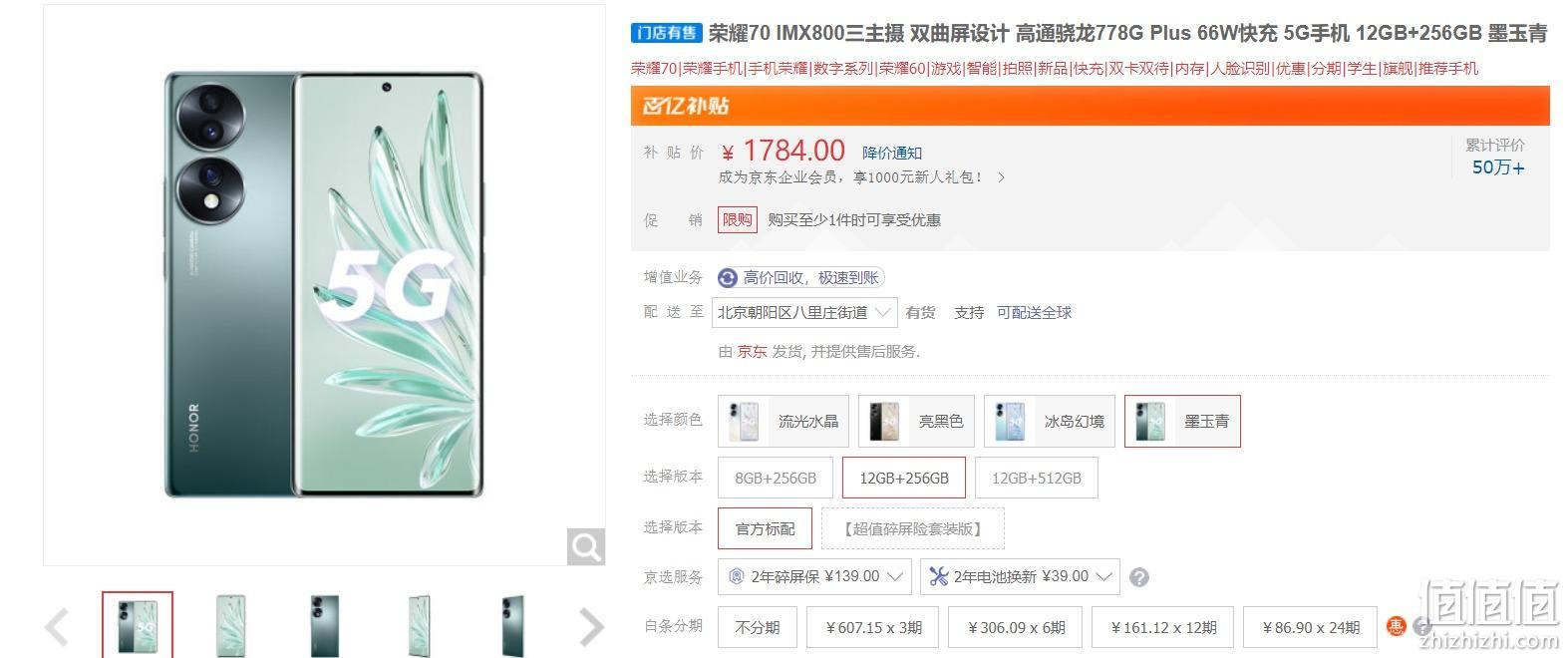Click the magnifier zoom icon on product image

586,546
